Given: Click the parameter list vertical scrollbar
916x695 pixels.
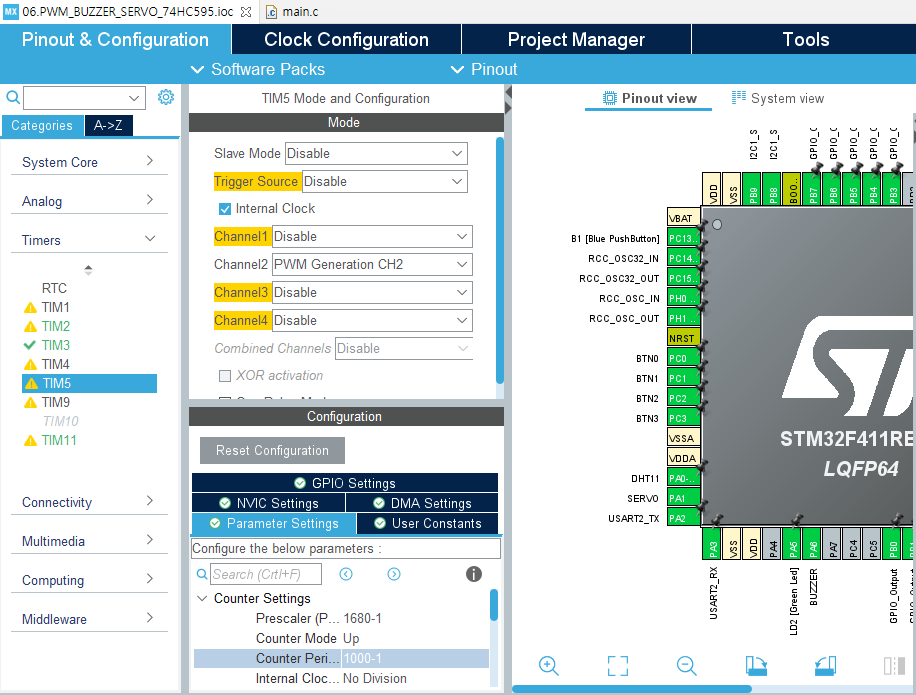Looking at the screenshot, I should coord(494,605).
